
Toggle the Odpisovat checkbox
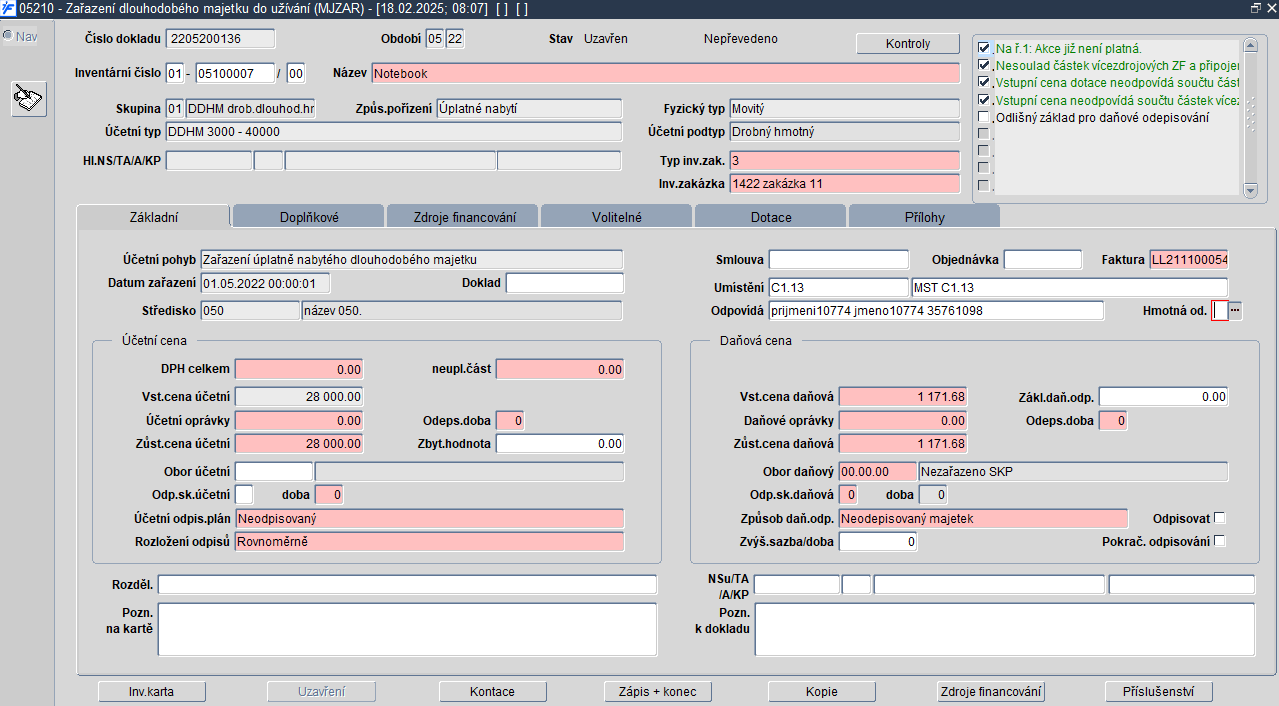[x=1219, y=518]
